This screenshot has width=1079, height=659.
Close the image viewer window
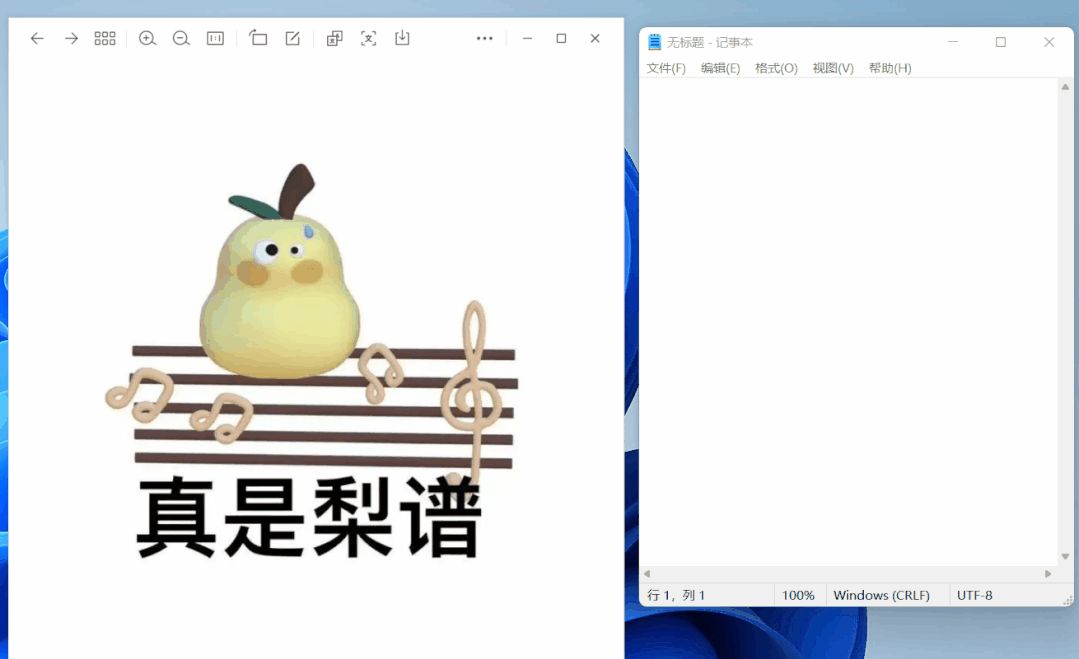click(x=595, y=39)
